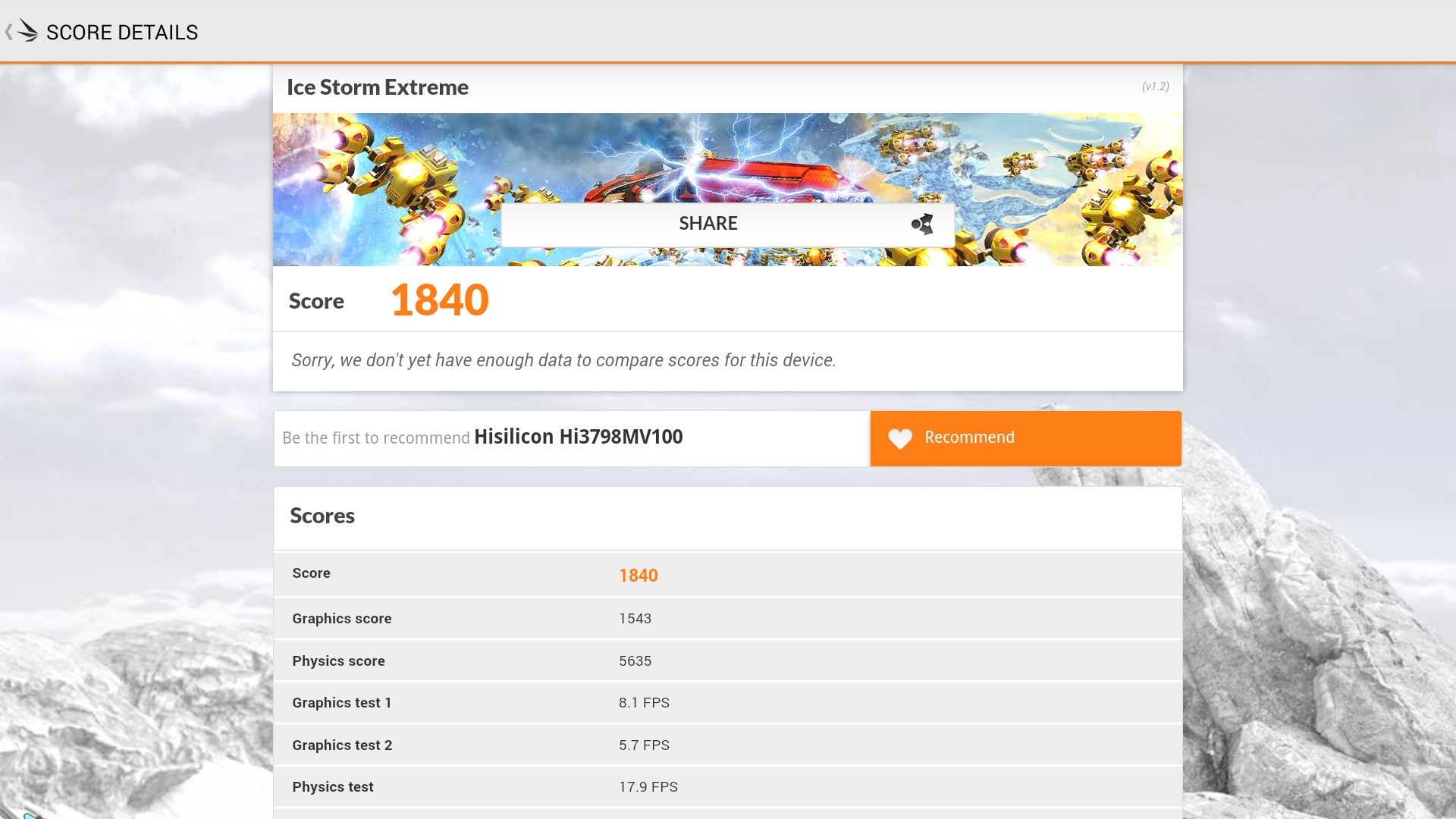This screenshot has height=819, width=1456.
Task: Select the Graphics test 1 row label
Action: 342,703
